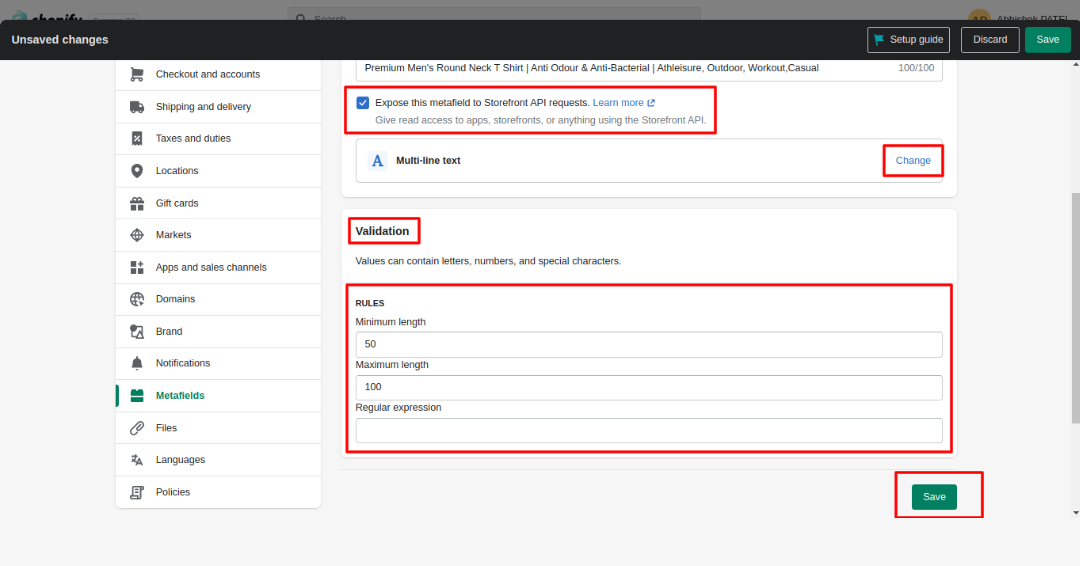Viewport: 1080px width, 566px height.
Task: Click the Languages translate icon
Action: [137, 459]
